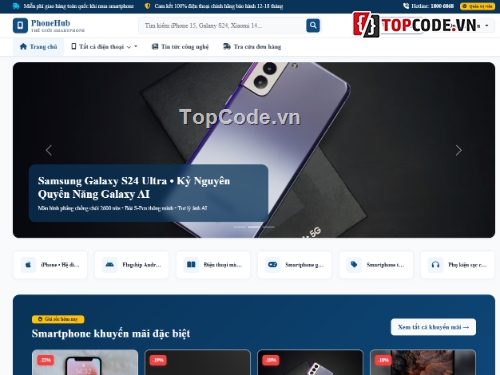Viewport: 500px width, 375px height.
Task: Select the last carousel indicator
Action: click(x=268, y=227)
